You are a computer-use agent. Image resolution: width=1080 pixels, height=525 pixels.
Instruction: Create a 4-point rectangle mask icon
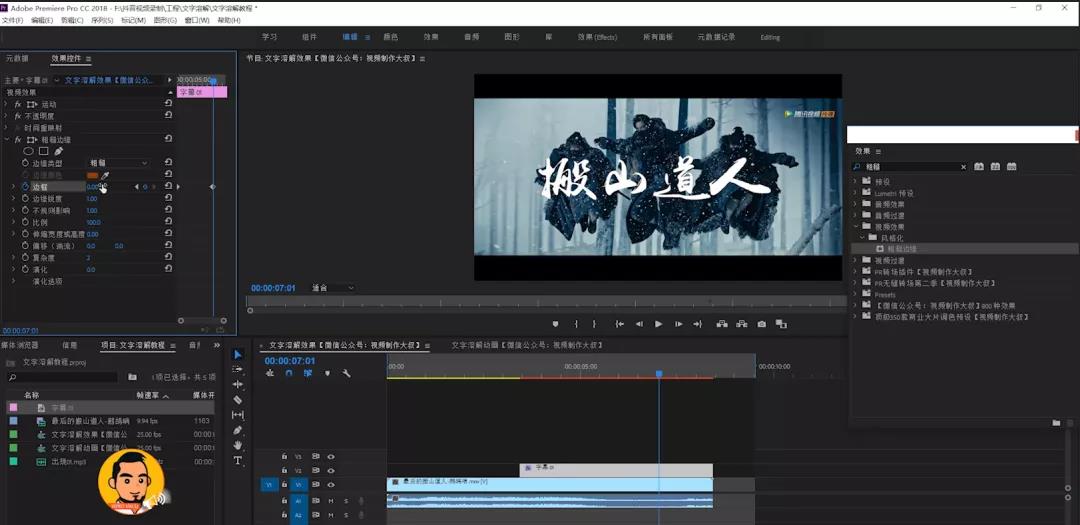[x=43, y=151]
